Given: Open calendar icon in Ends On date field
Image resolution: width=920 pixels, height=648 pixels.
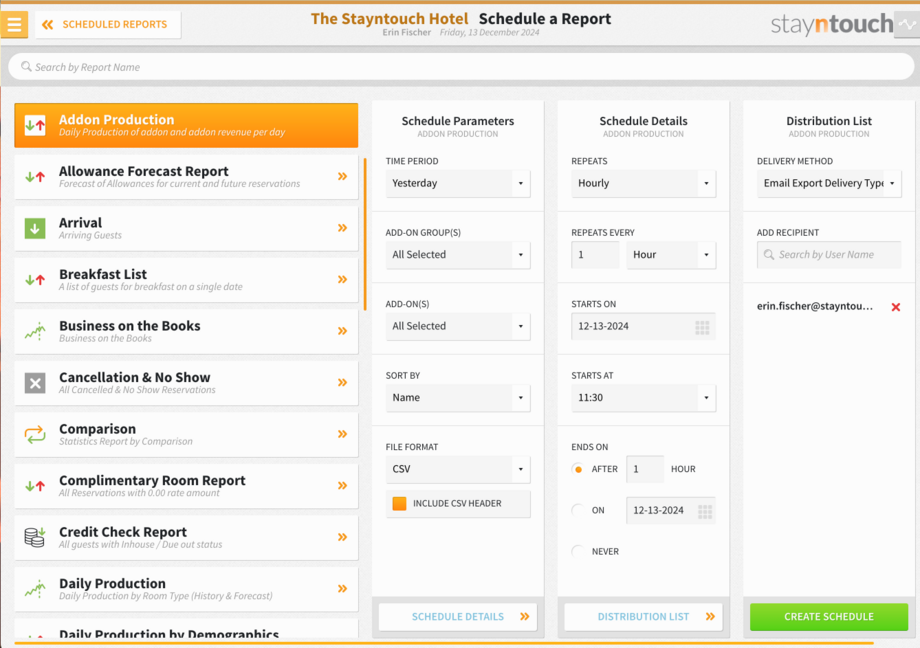Looking at the screenshot, I should coord(705,512).
